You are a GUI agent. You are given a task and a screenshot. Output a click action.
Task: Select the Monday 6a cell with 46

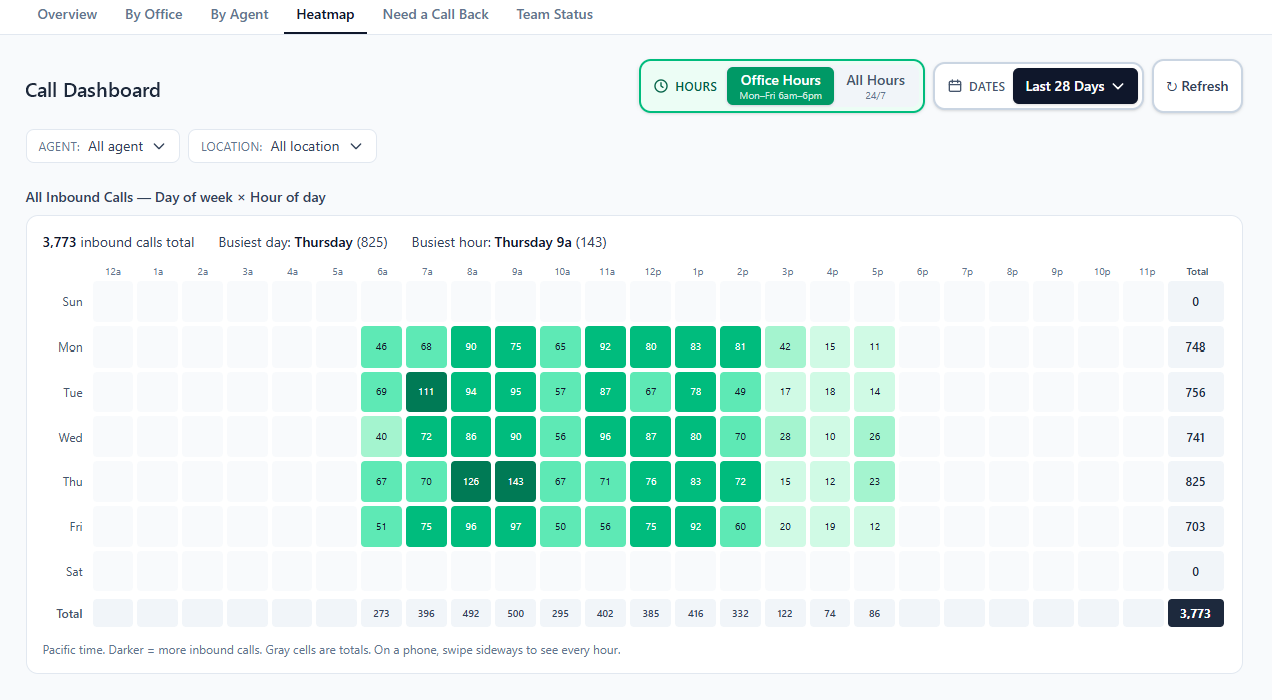click(381, 347)
